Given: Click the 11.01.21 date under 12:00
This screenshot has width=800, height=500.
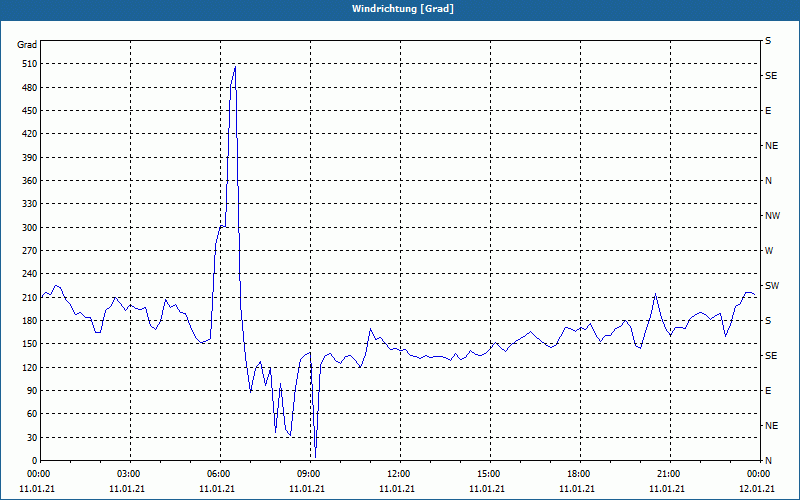Looking at the screenshot, I should click(397, 489).
